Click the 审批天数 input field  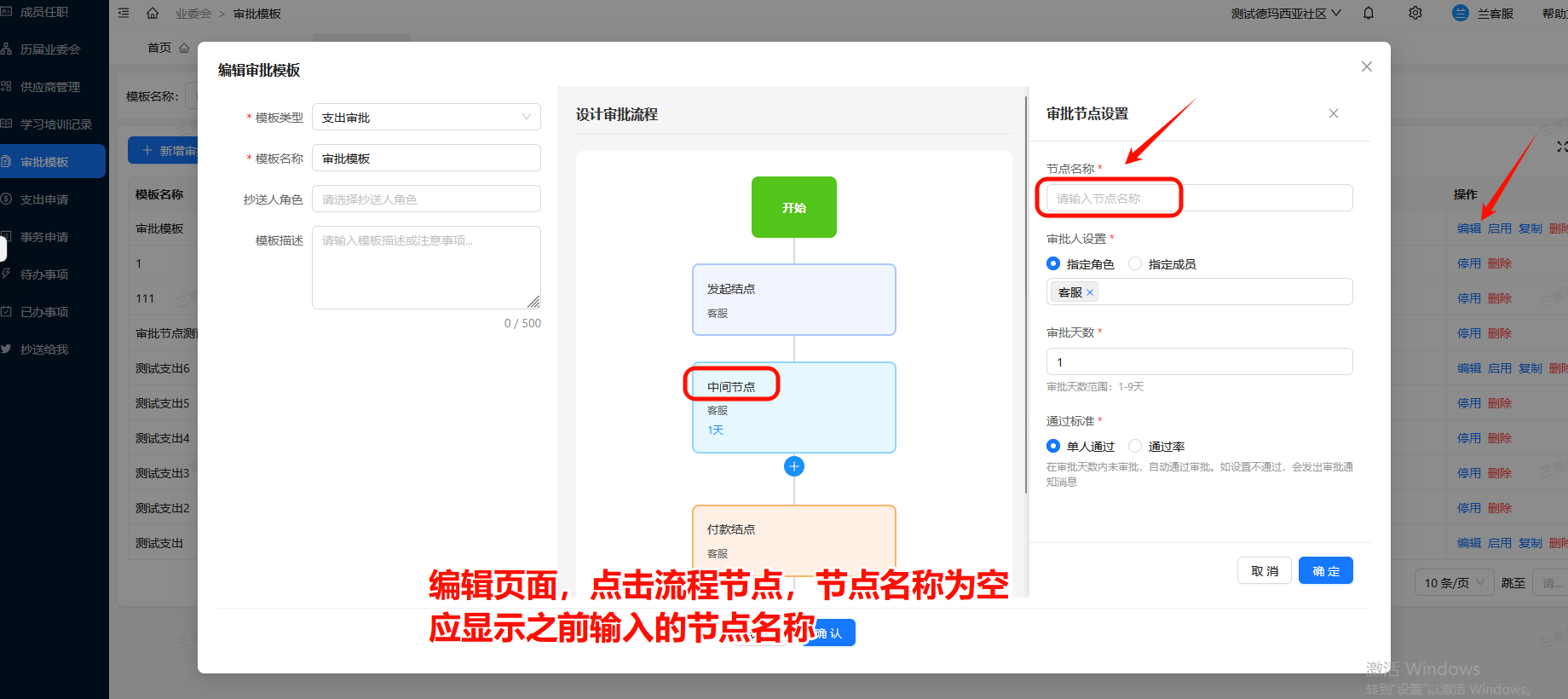(x=1199, y=361)
